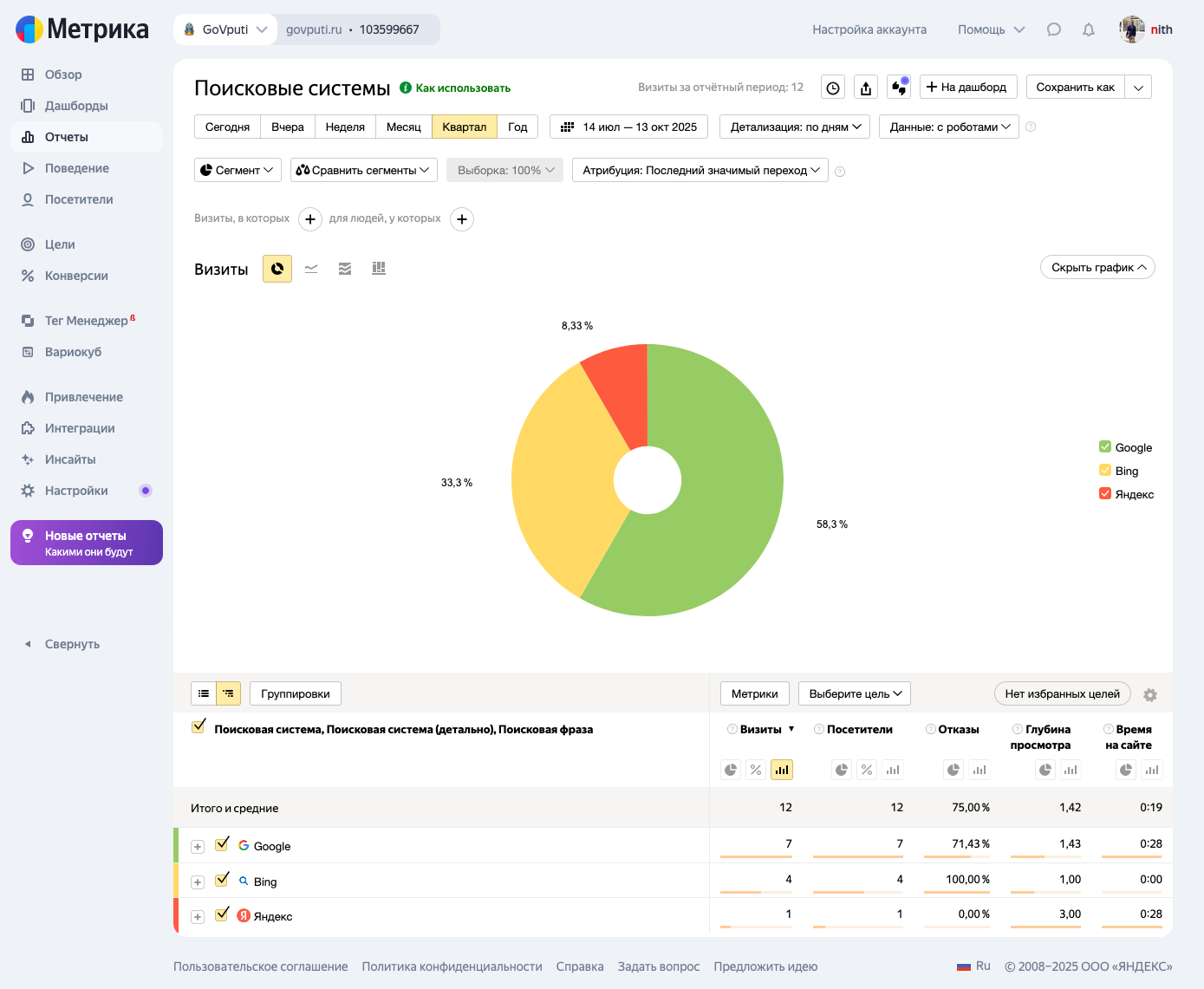
Task: Open the table settings gear icon
Action: pyautogui.click(x=1150, y=694)
